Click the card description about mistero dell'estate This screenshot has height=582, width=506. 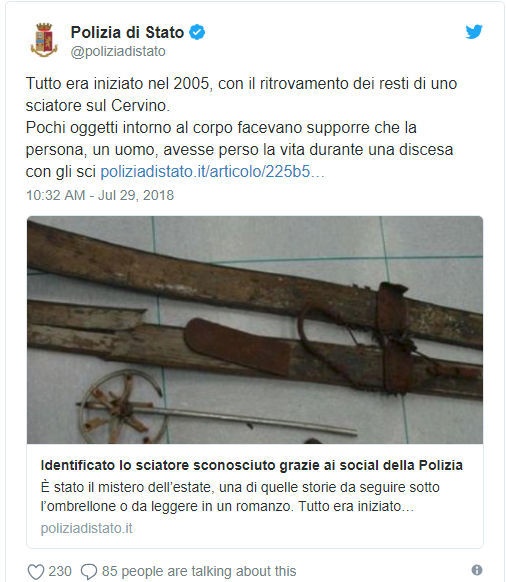point(240,497)
